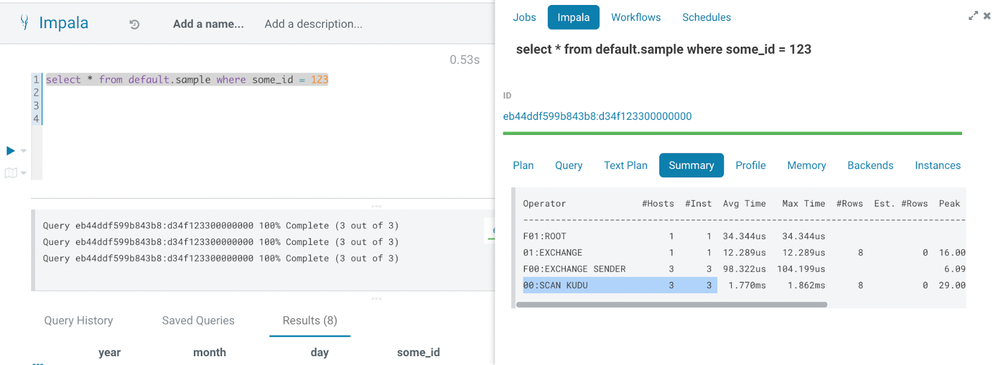Open execute options dropdown arrow
Image resolution: width=998 pixels, height=365 pixels.
pos(24,151)
